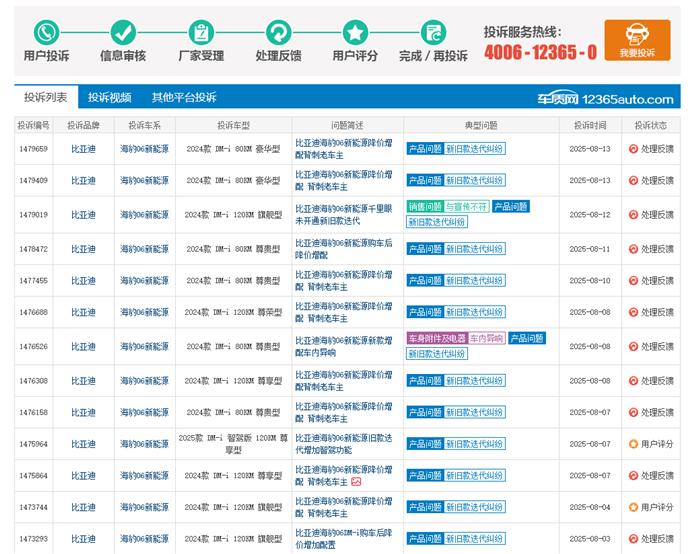The width and height of the screenshot is (700, 554).
Task: Click complaint number 1476308
Action: coord(33,381)
